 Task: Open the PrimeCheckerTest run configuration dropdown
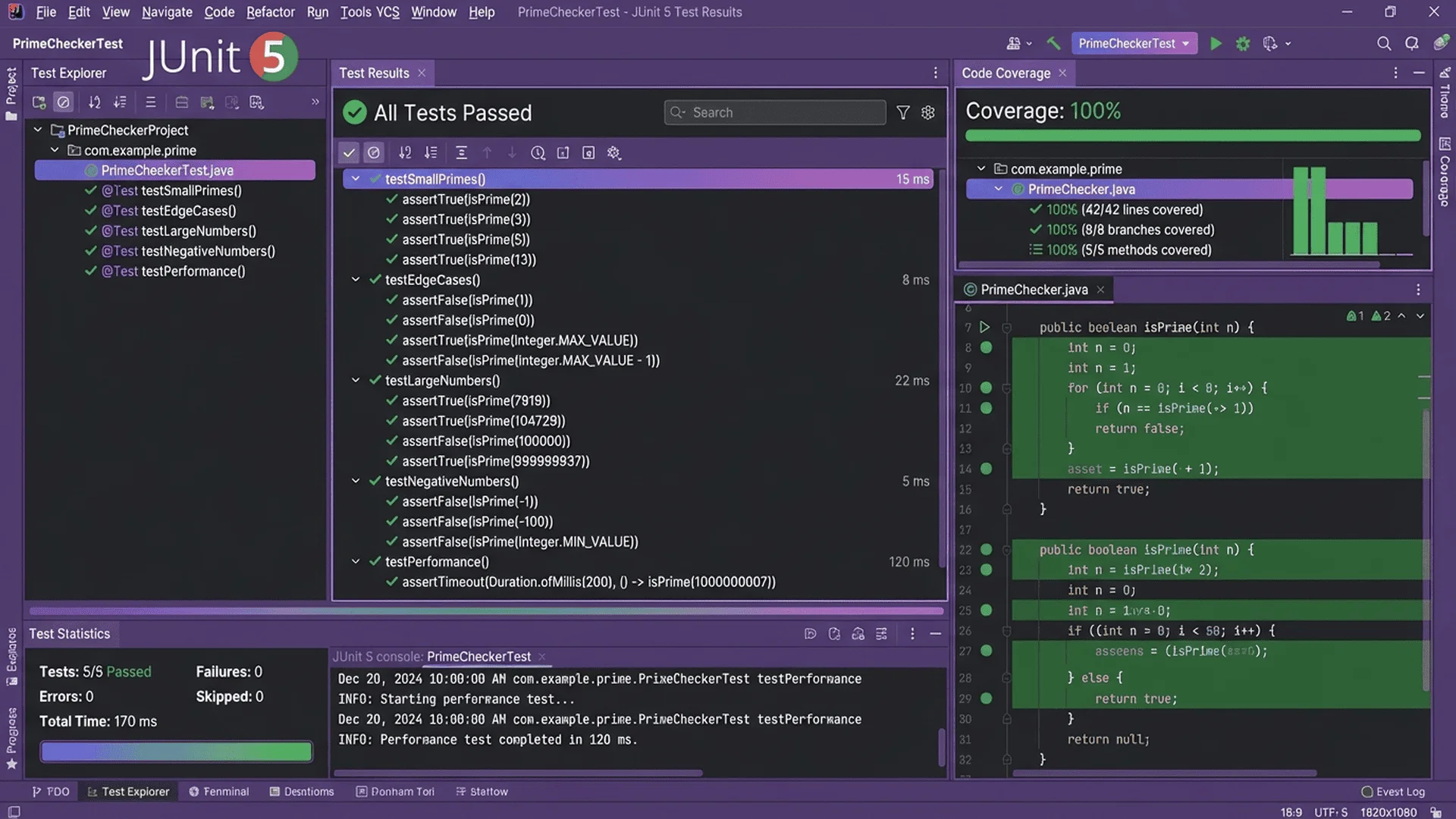[x=1134, y=44]
